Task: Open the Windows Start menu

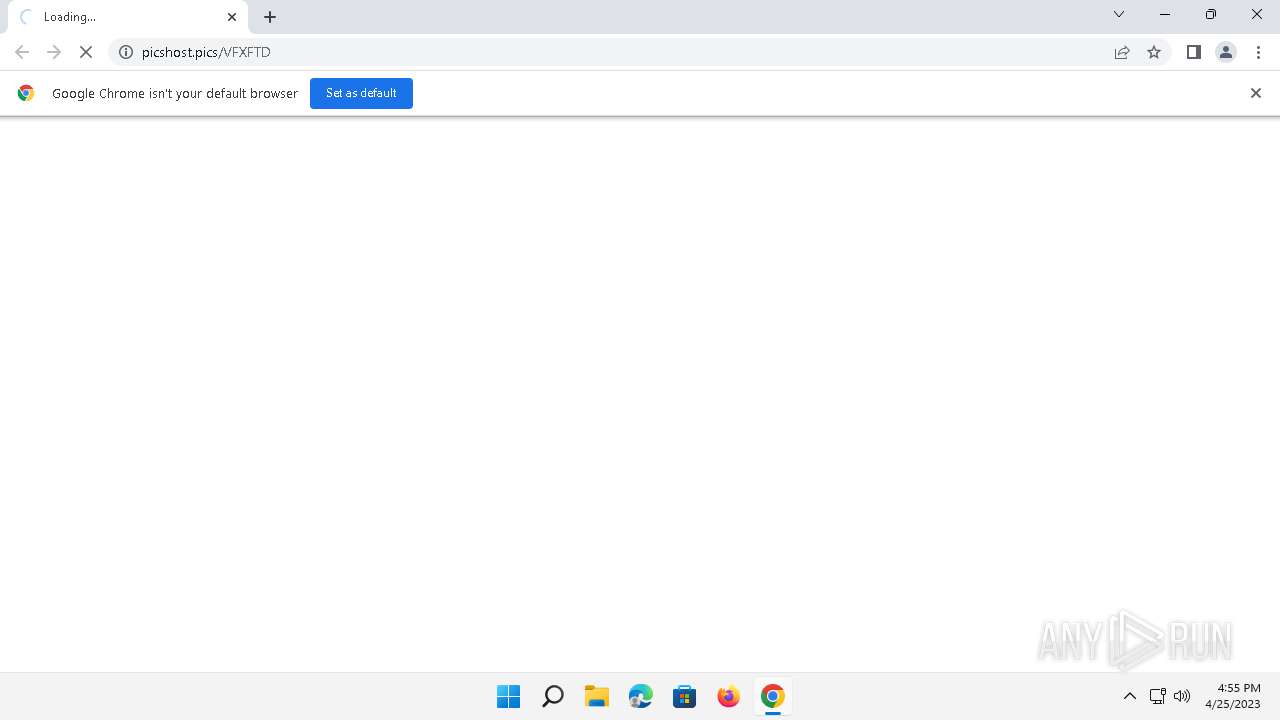Action: [509, 696]
